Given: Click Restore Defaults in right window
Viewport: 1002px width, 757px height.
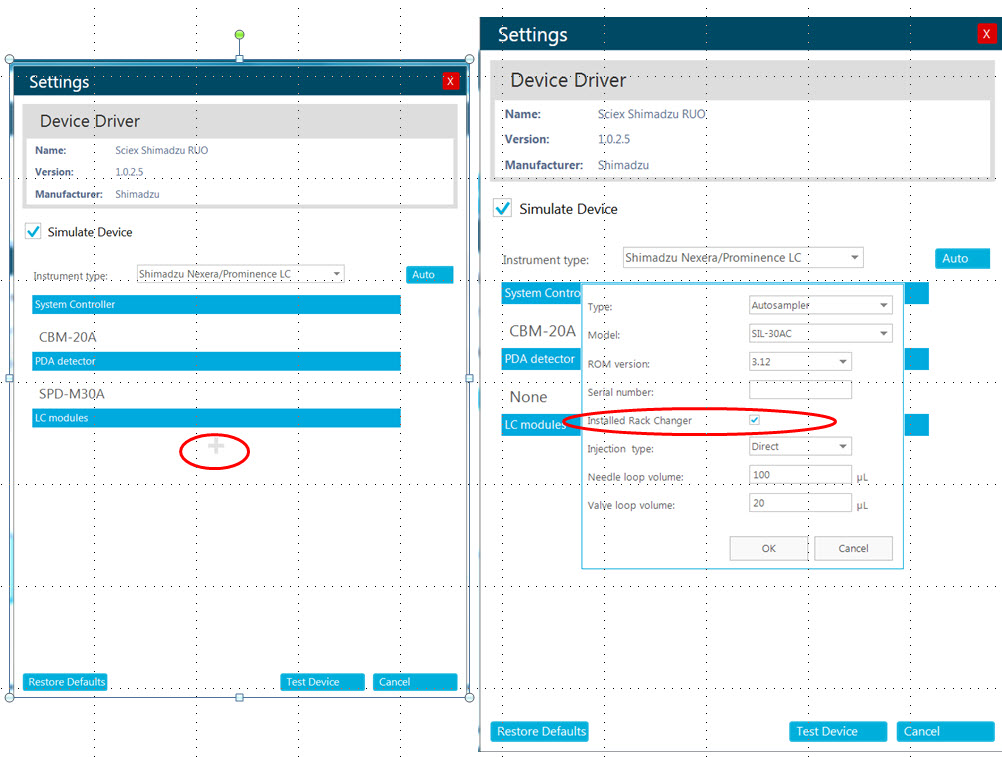Looking at the screenshot, I should (x=539, y=731).
